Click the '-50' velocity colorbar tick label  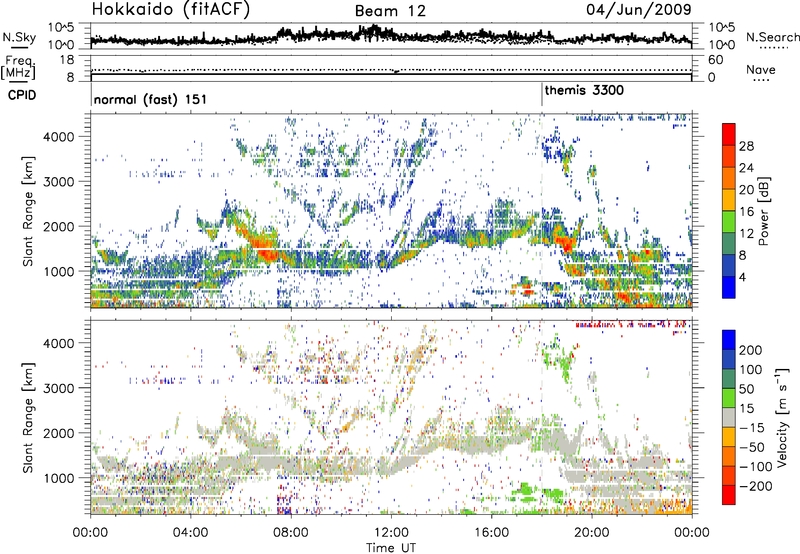tap(752, 447)
